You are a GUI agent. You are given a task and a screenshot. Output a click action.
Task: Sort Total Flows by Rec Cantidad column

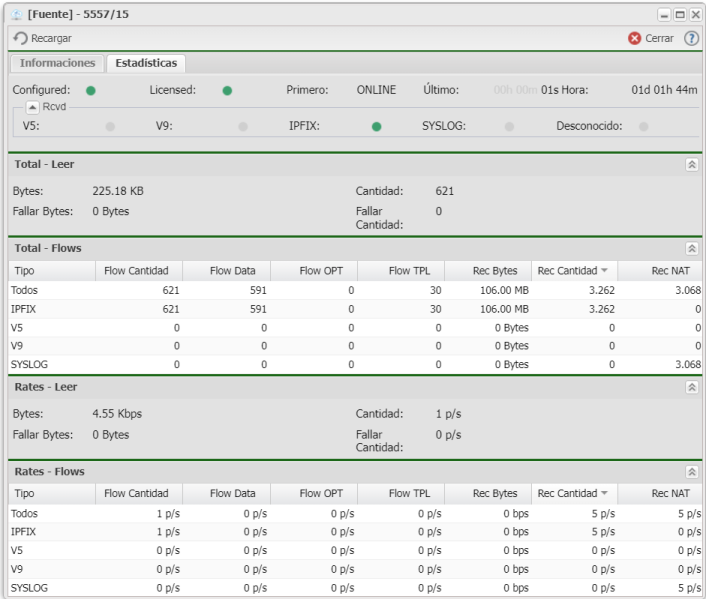pyautogui.click(x=566, y=270)
